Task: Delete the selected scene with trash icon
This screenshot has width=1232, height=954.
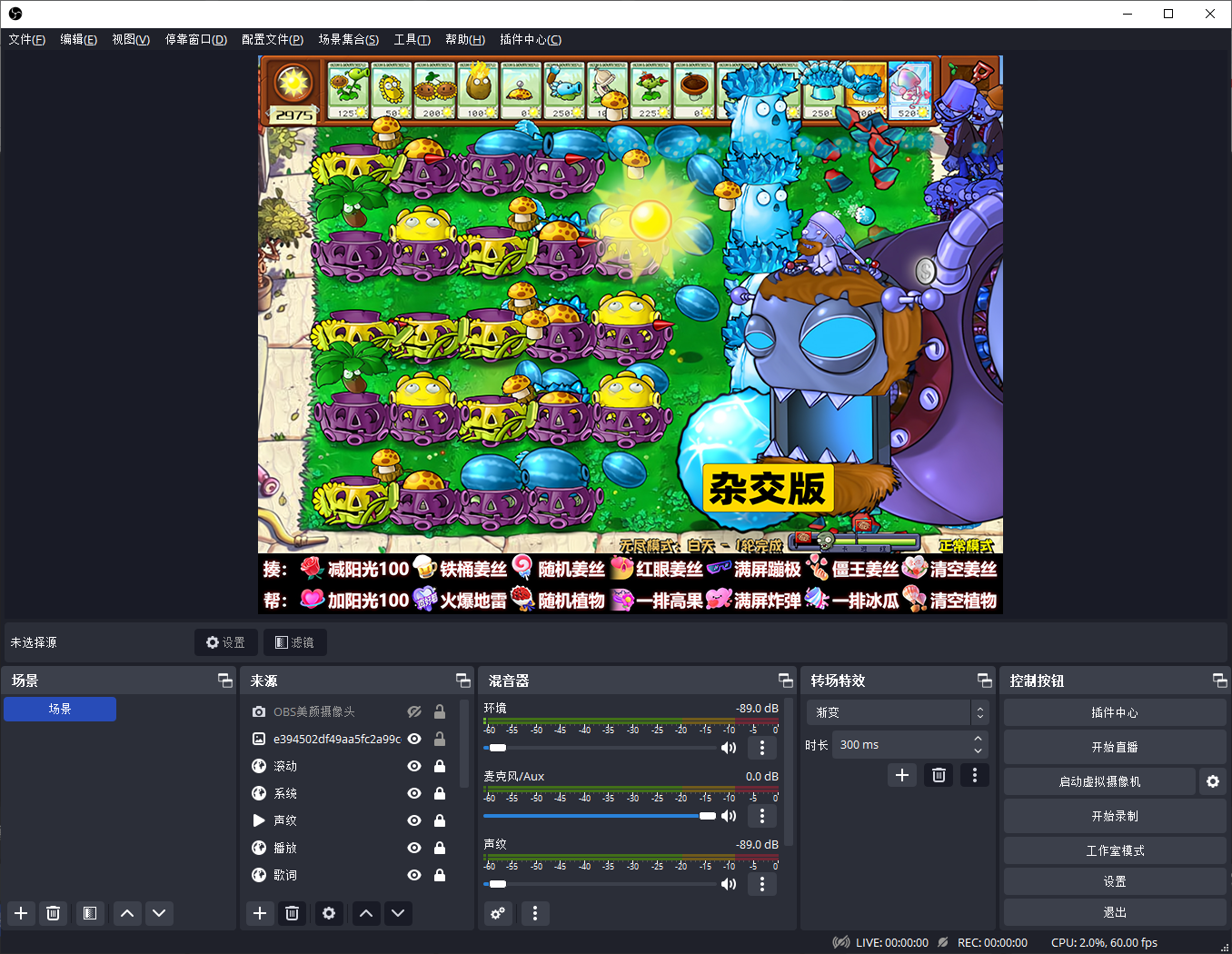Action: 53,913
